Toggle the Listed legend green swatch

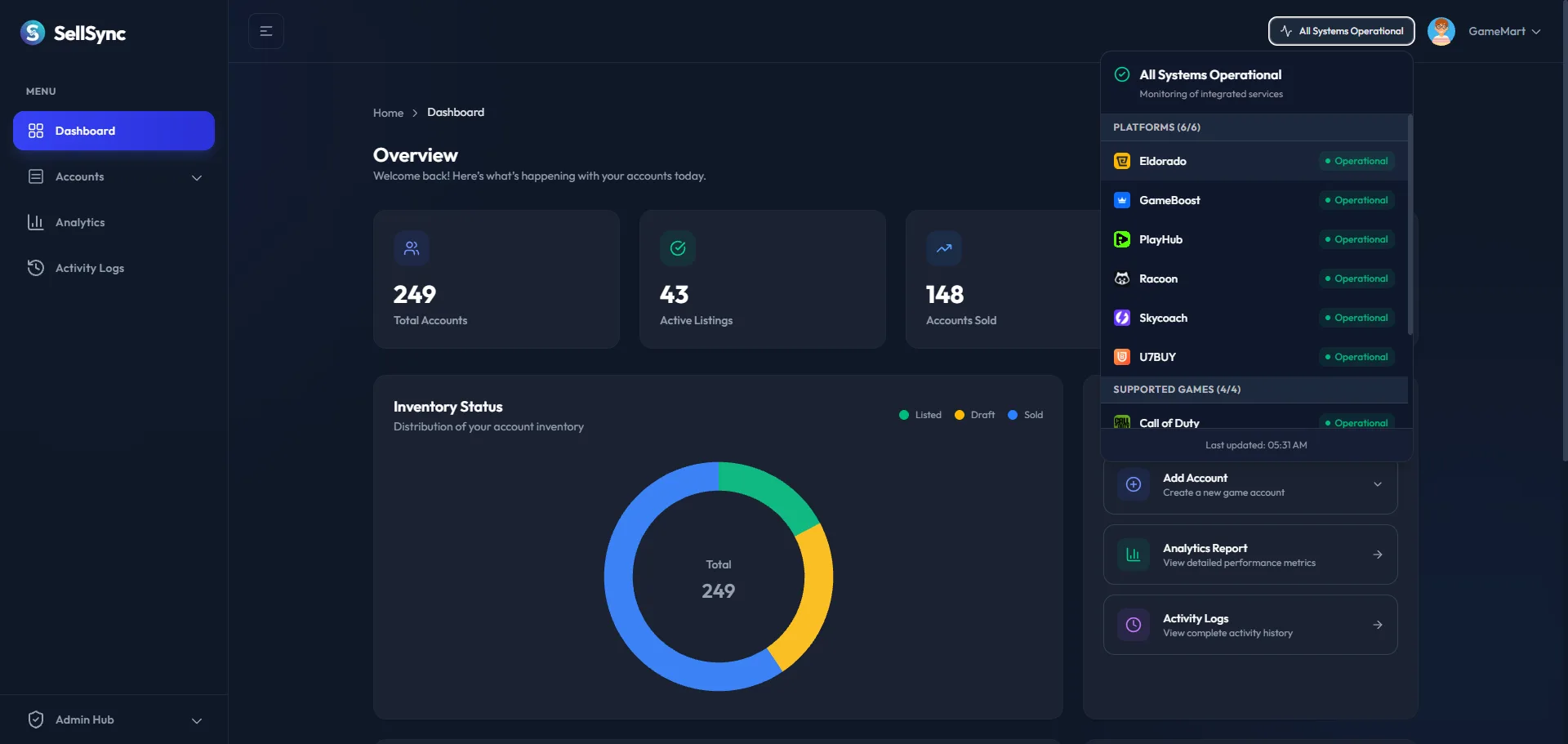tap(904, 415)
